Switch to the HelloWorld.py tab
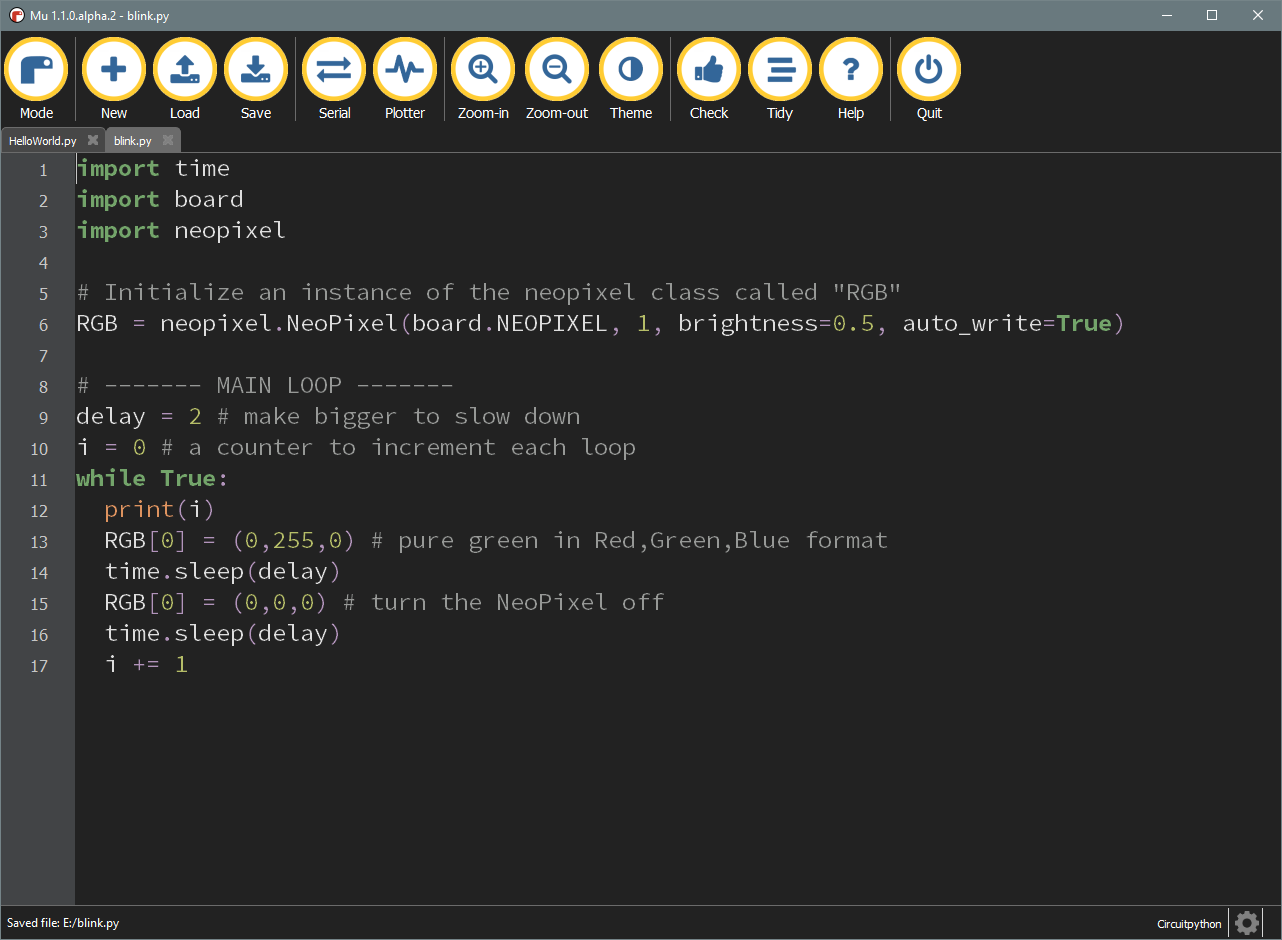 tap(43, 141)
